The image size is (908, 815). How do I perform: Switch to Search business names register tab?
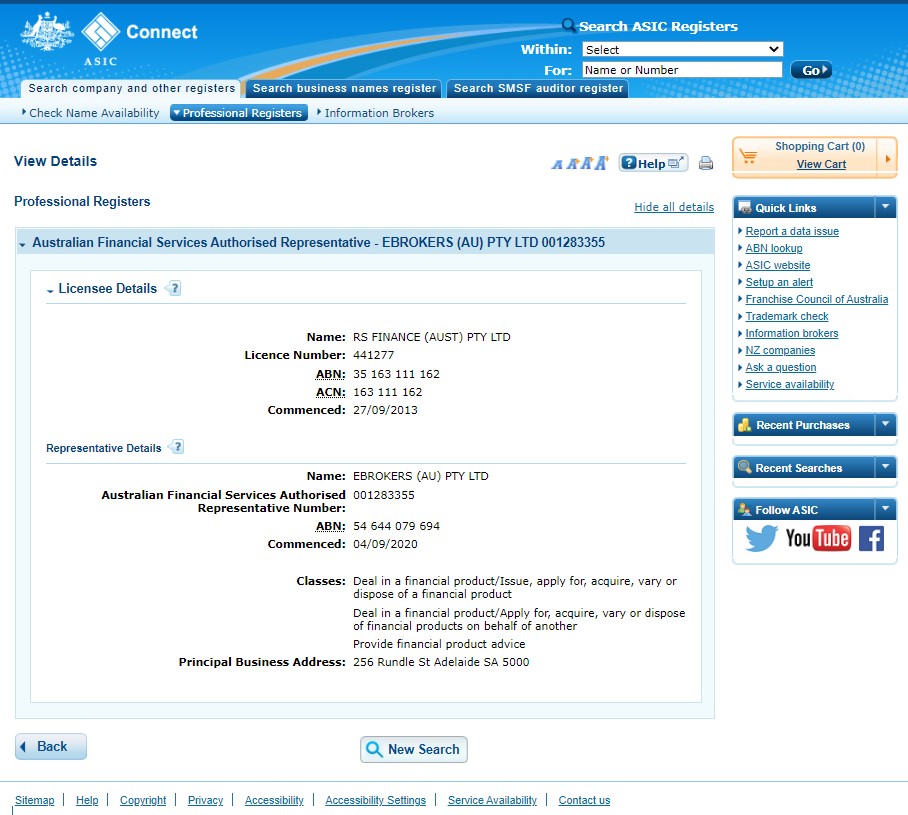pos(344,89)
